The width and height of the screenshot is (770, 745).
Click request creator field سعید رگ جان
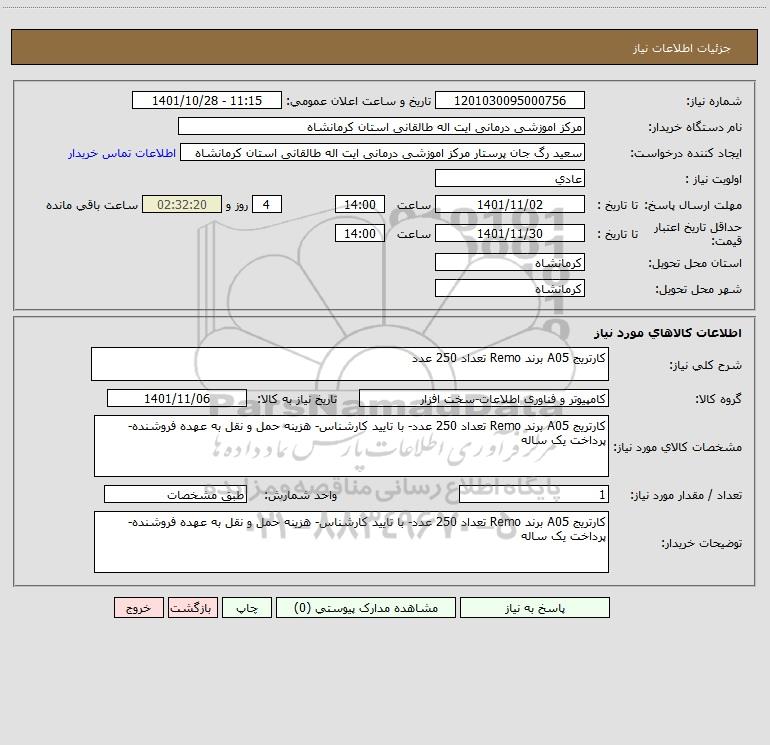click(383, 152)
